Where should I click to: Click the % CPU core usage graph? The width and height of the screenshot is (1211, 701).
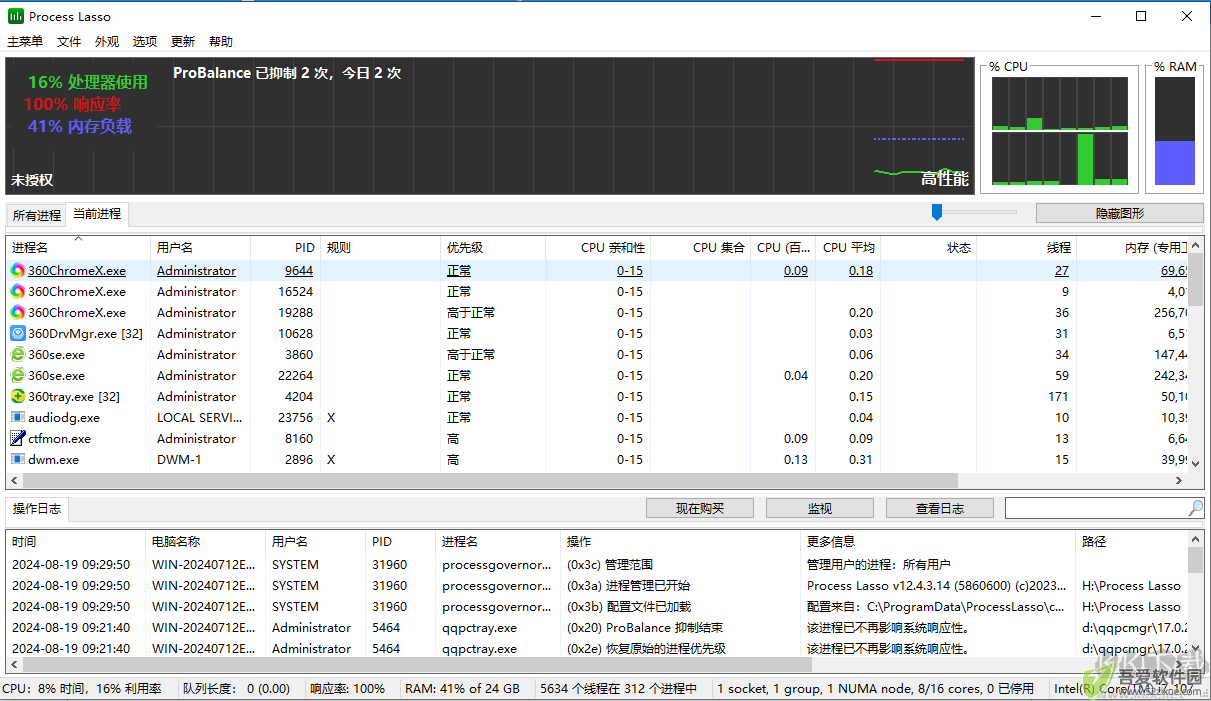1060,131
